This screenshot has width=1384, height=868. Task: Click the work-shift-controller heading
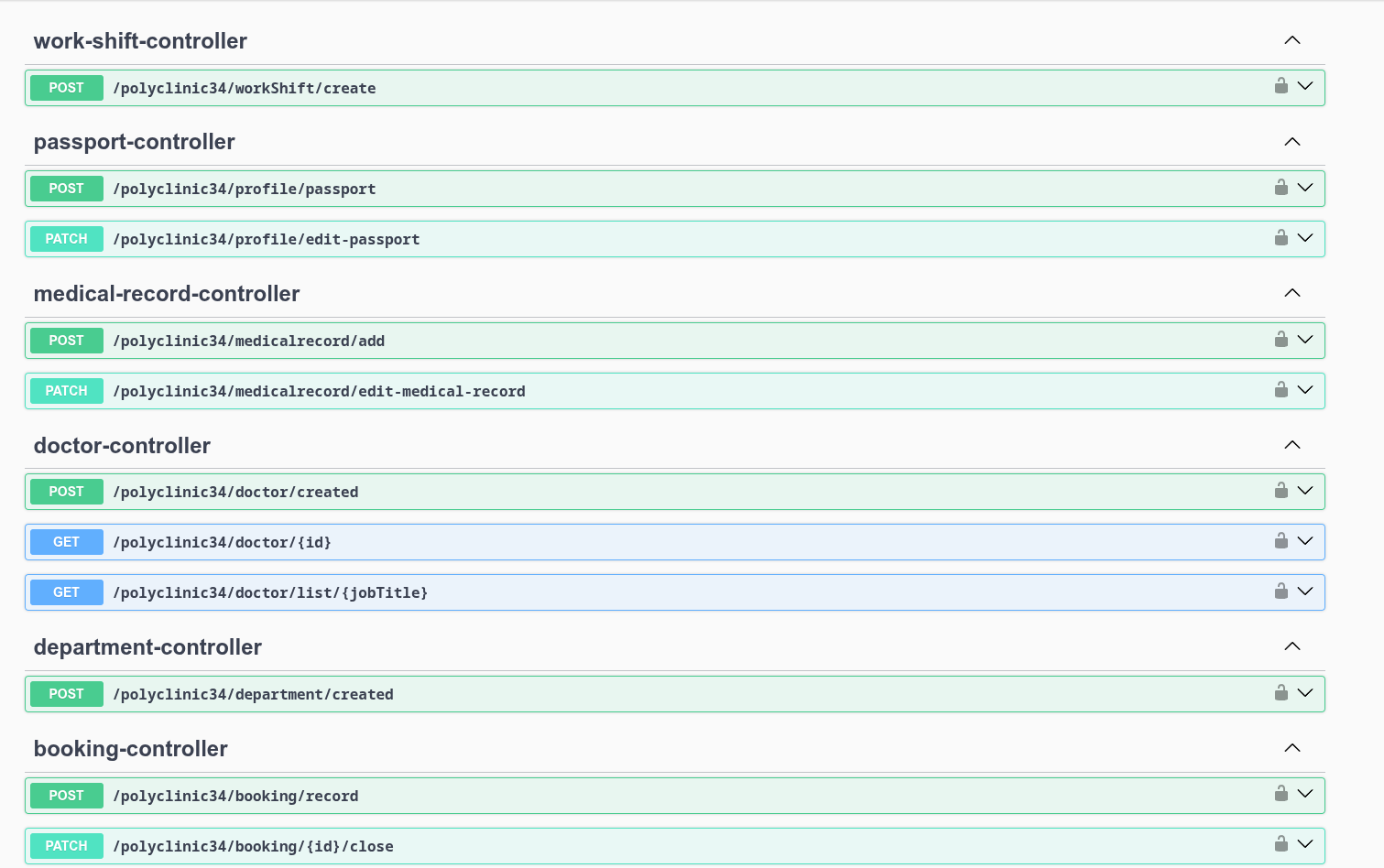click(x=140, y=41)
